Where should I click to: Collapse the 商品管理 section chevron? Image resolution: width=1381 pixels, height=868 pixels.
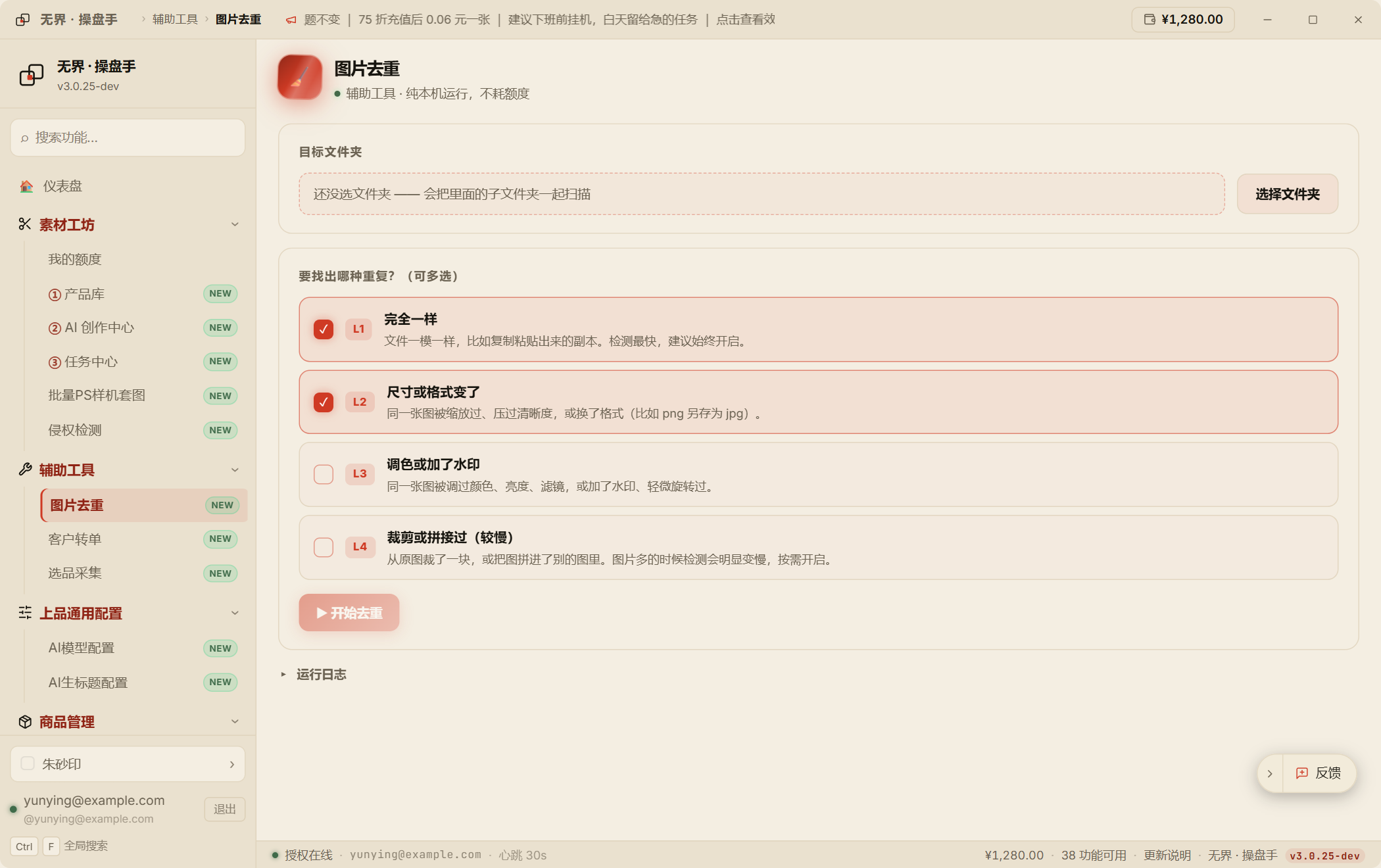coord(235,721)
